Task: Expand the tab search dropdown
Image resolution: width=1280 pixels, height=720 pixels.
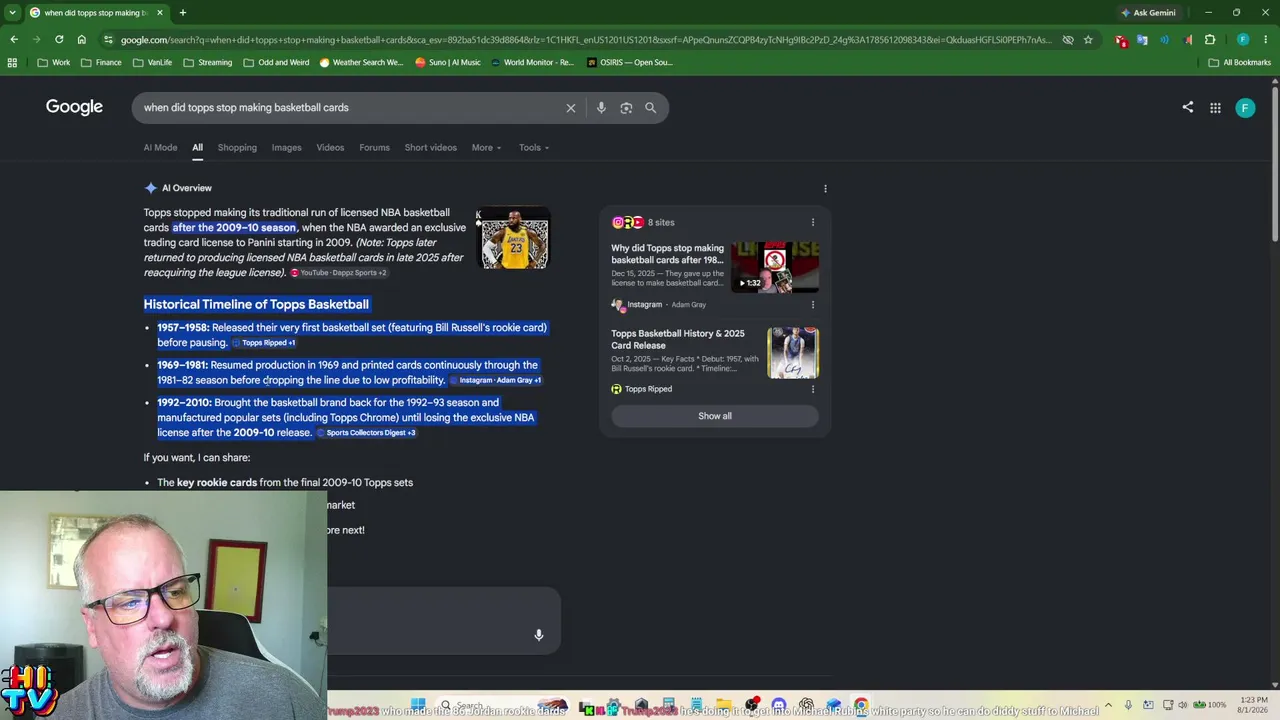Action: (12, 13)
